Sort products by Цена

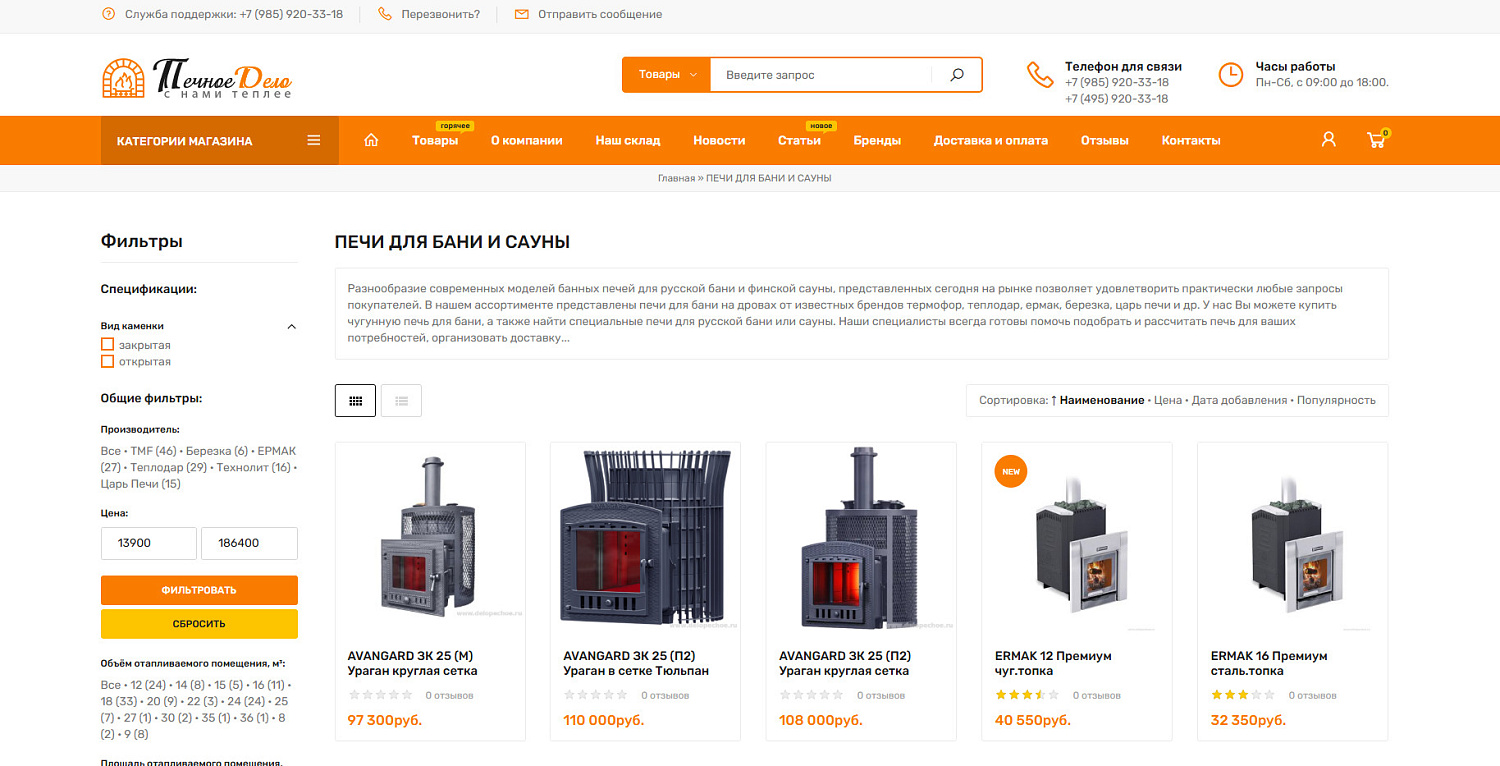click(x=1168, y=400)
